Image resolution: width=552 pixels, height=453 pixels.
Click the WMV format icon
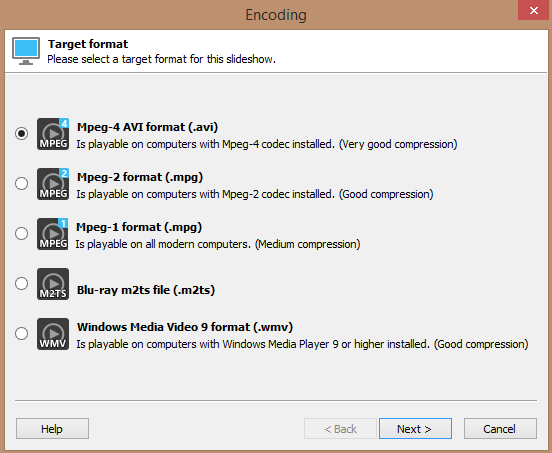tap(53, 334)
